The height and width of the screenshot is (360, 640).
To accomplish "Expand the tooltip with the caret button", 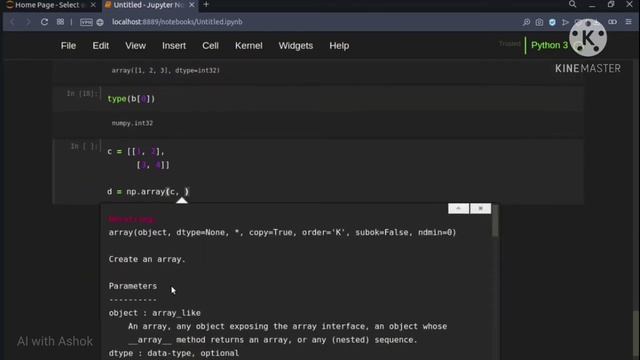I will pos(458,209).
